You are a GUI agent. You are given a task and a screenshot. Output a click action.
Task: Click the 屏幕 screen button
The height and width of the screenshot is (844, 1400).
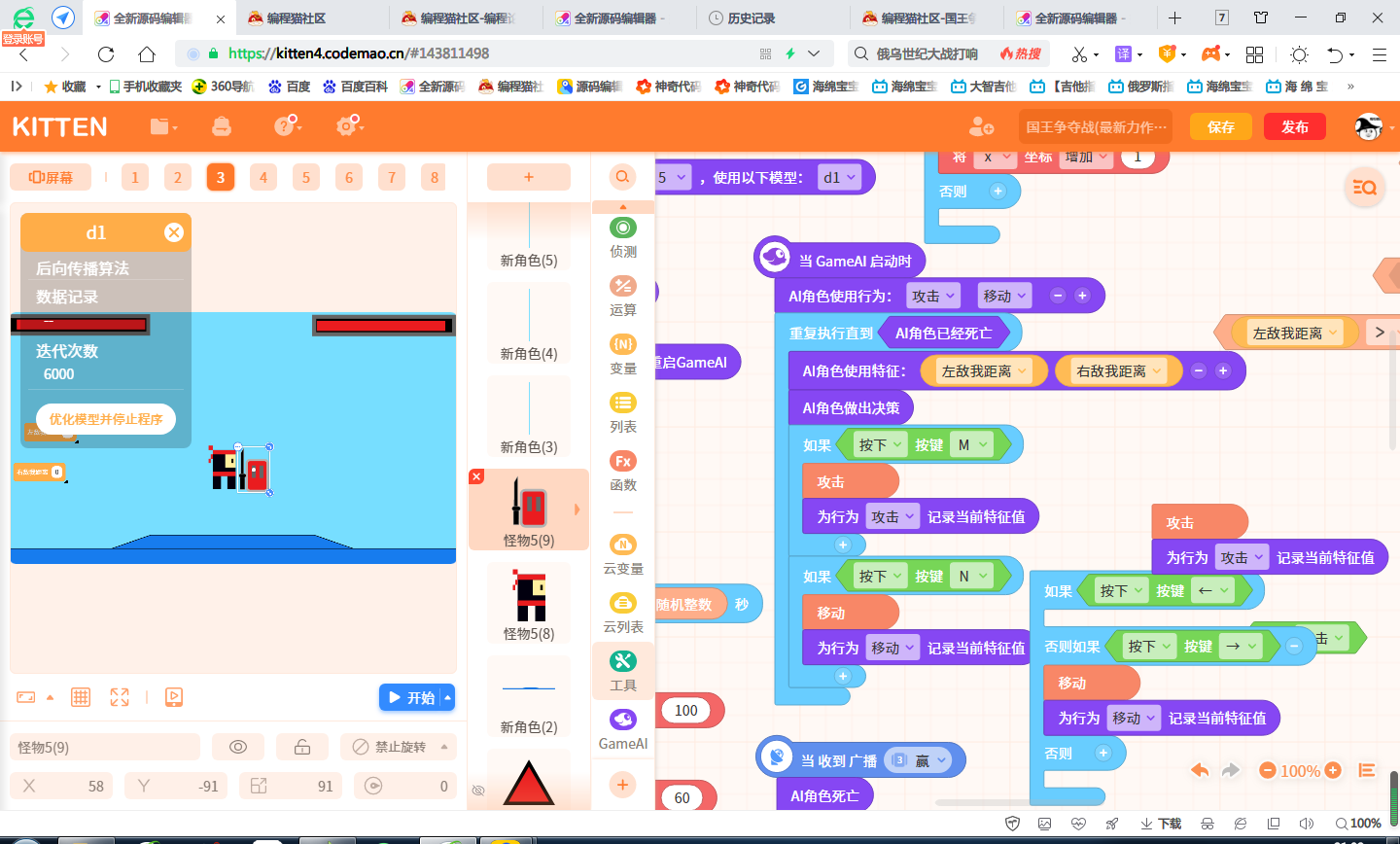pos(51,177)
